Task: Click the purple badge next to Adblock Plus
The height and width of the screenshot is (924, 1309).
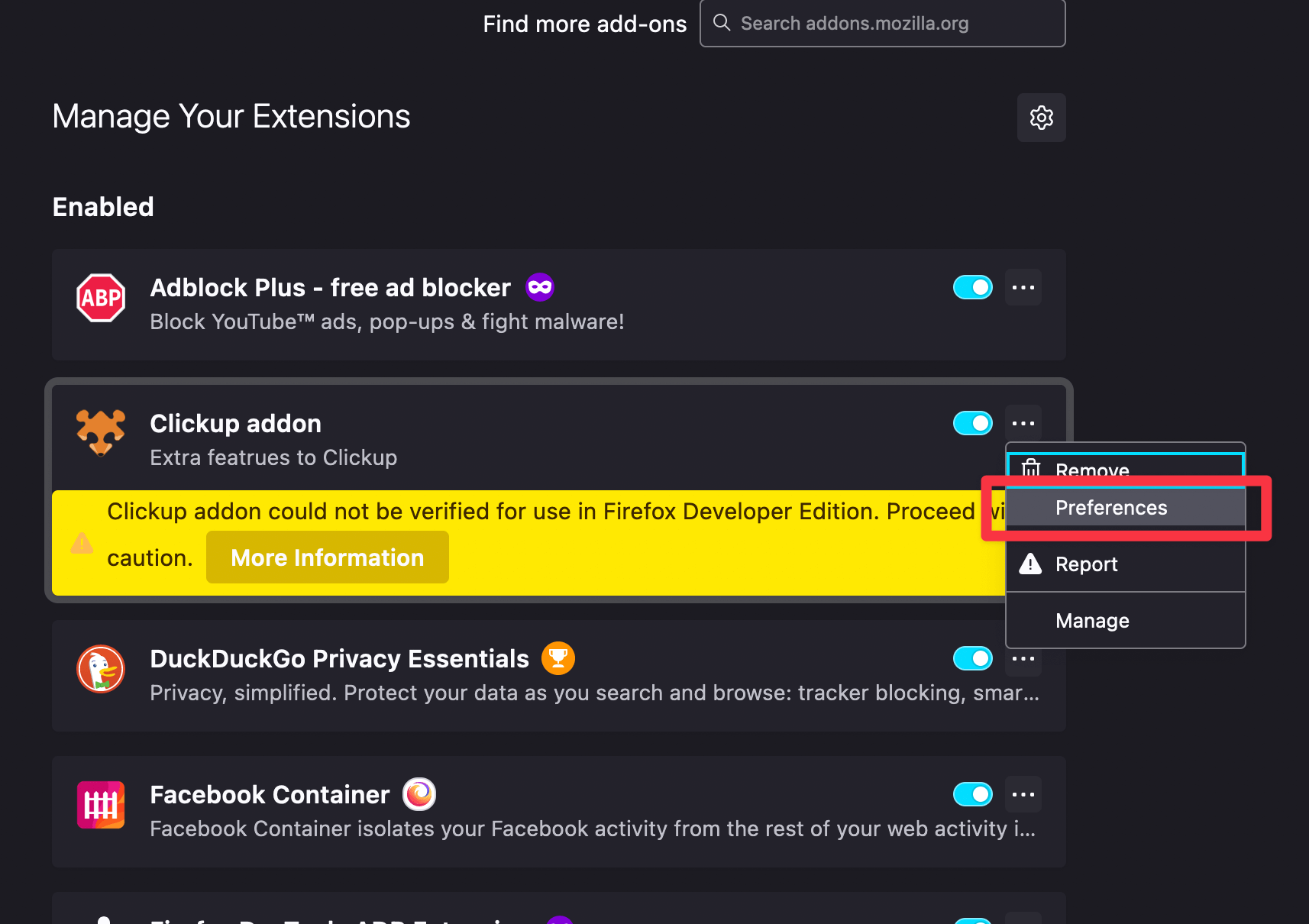Action: 540,287
